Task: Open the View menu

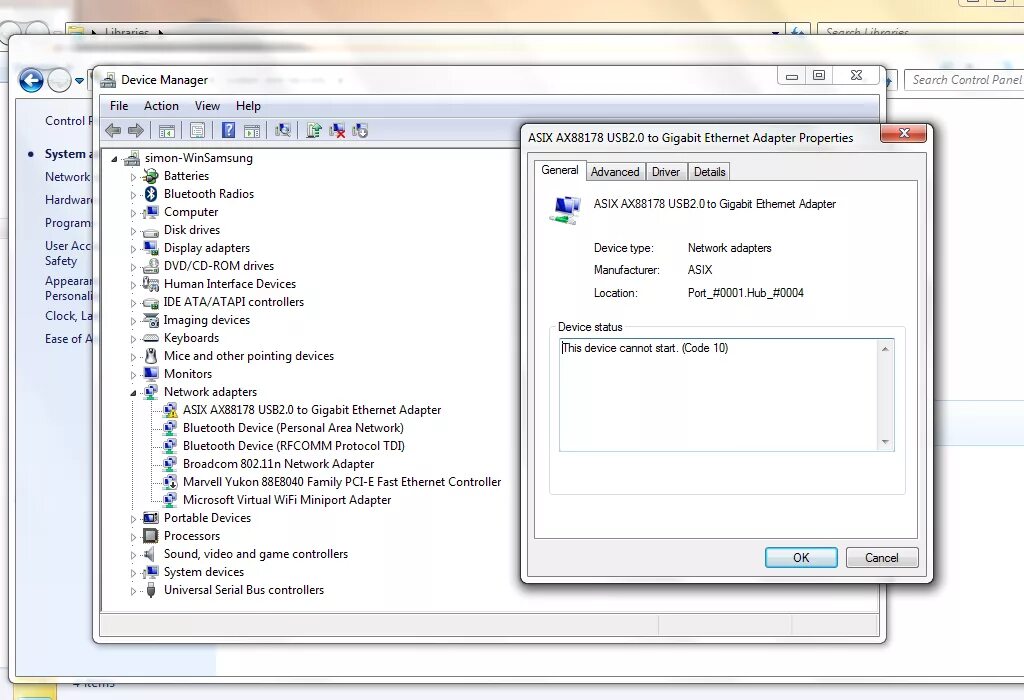Action: (x=207, y=106)
